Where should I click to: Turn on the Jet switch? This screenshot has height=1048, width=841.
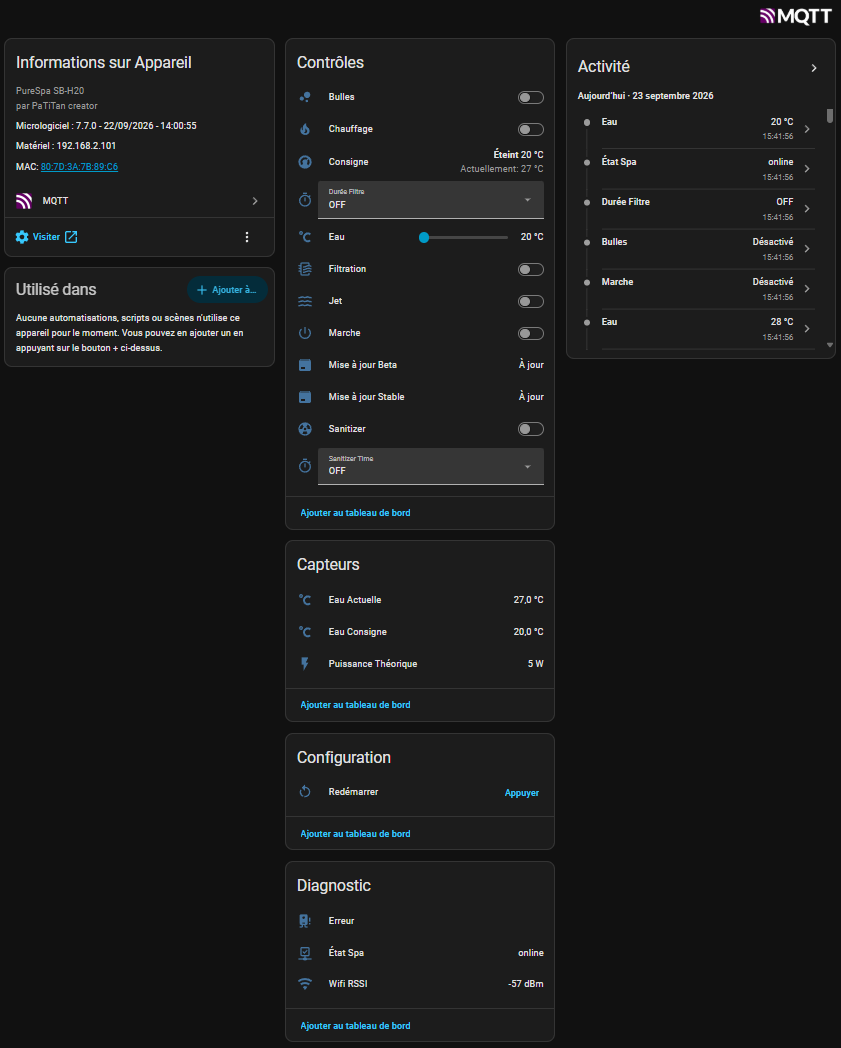(x=531, y=301)
